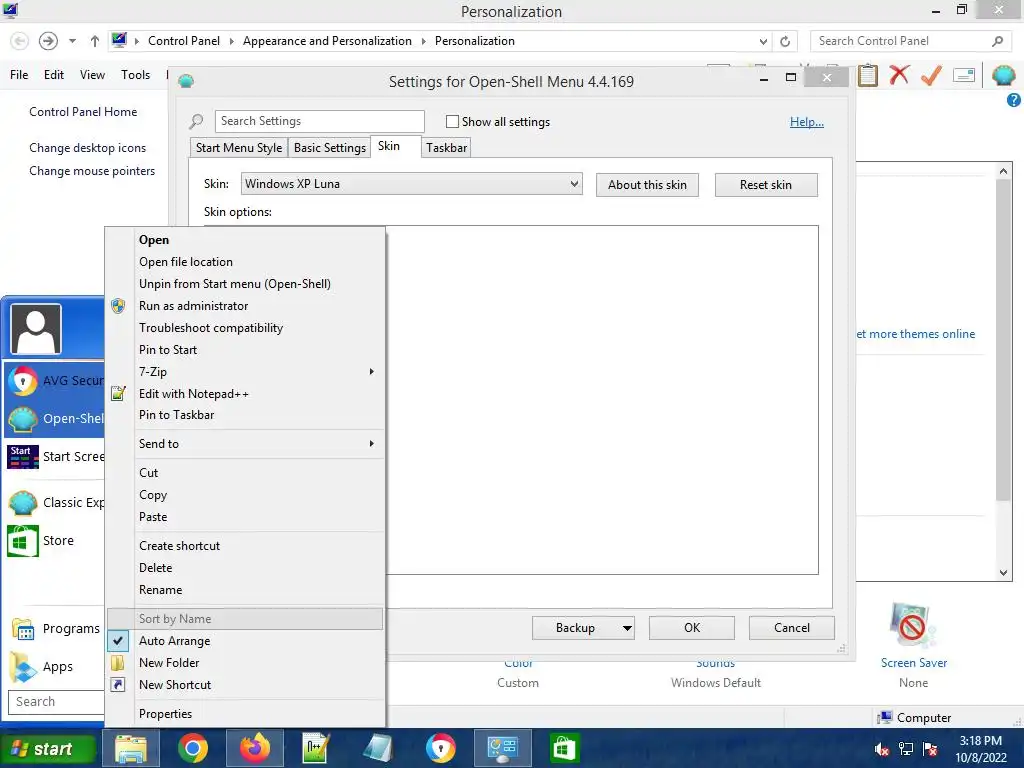Click the green start button
1024x768 pixels.
pyautogui.click(x=49, y=749)
